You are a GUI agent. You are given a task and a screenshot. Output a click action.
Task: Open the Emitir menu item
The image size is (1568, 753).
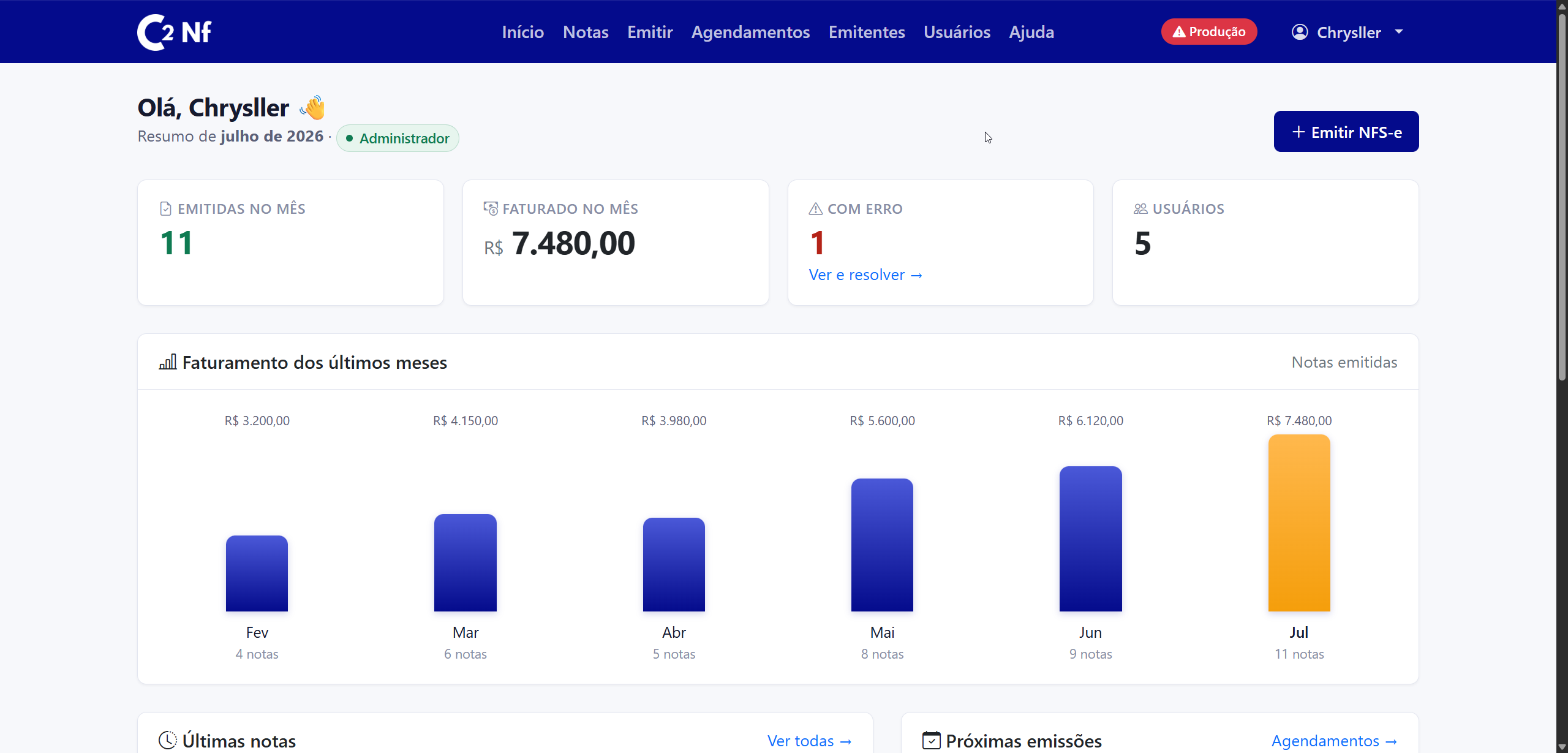pos(650,32)
